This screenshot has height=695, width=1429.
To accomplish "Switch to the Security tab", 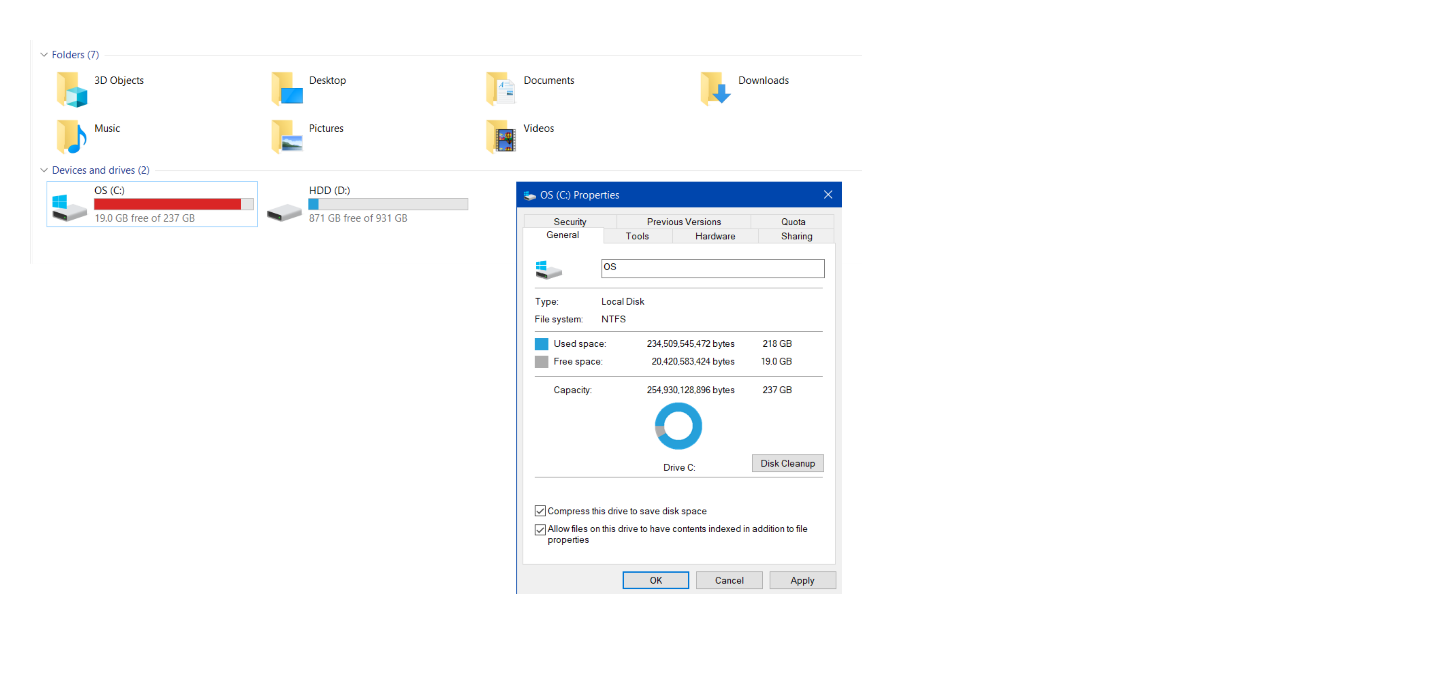I will [570, 222].
